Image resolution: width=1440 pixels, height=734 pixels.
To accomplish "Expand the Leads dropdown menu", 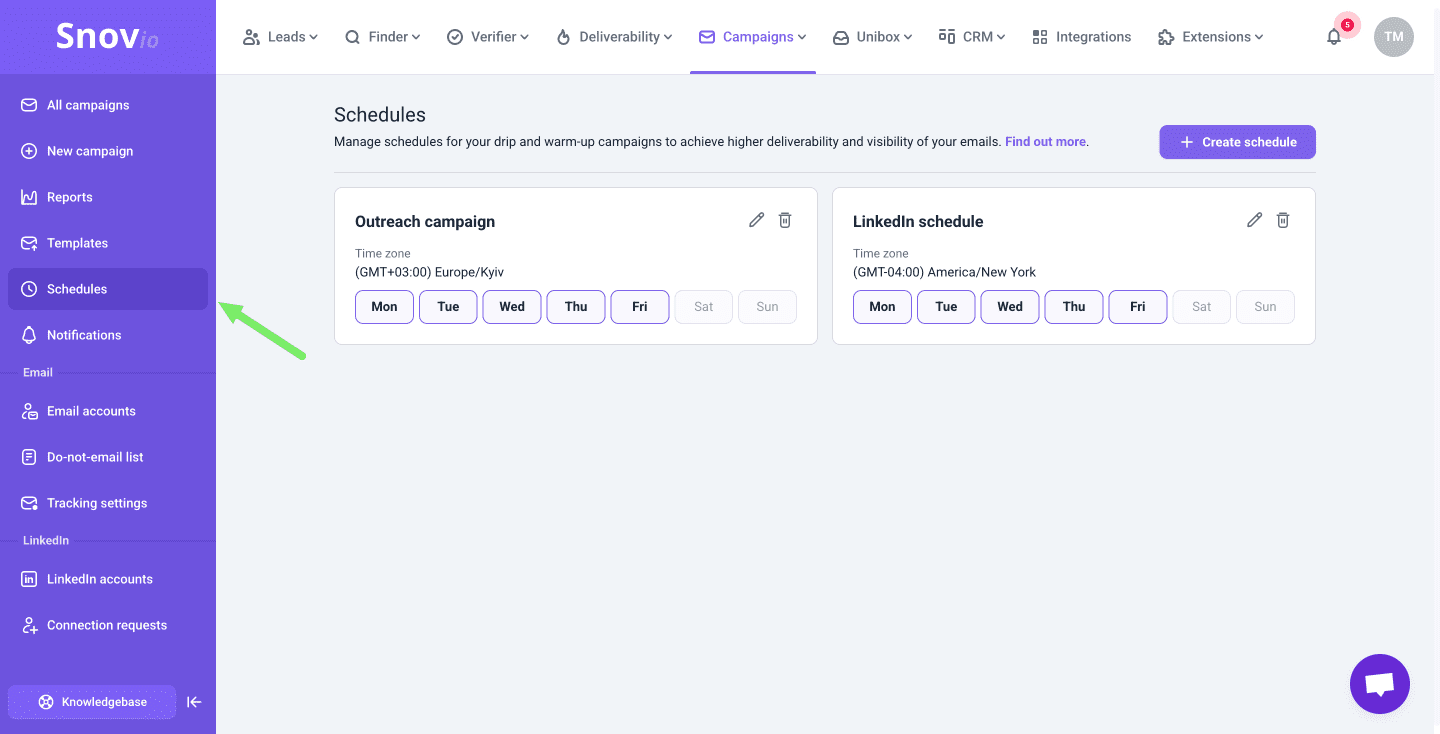I will tap(281, 37).
